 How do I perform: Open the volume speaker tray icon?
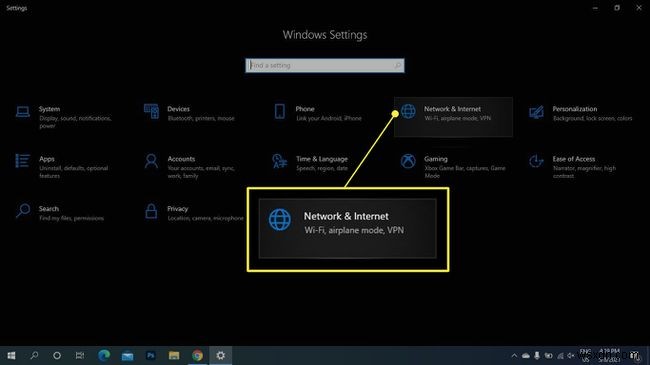pyautogui.click(x=571, y=355)
